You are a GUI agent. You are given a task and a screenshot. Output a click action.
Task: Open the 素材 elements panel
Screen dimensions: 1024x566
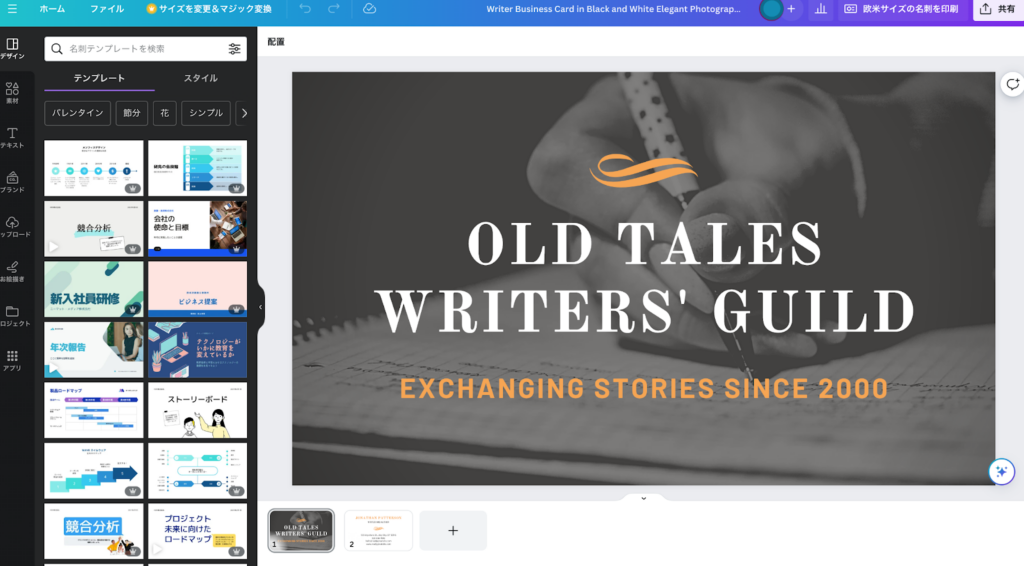[13, 93]
